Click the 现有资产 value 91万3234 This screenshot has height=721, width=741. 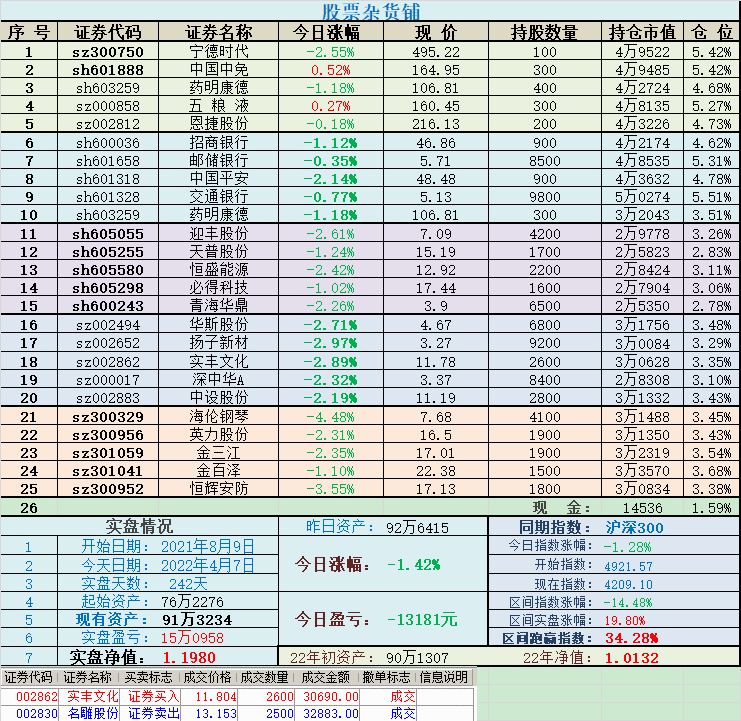tap(197, 619)
